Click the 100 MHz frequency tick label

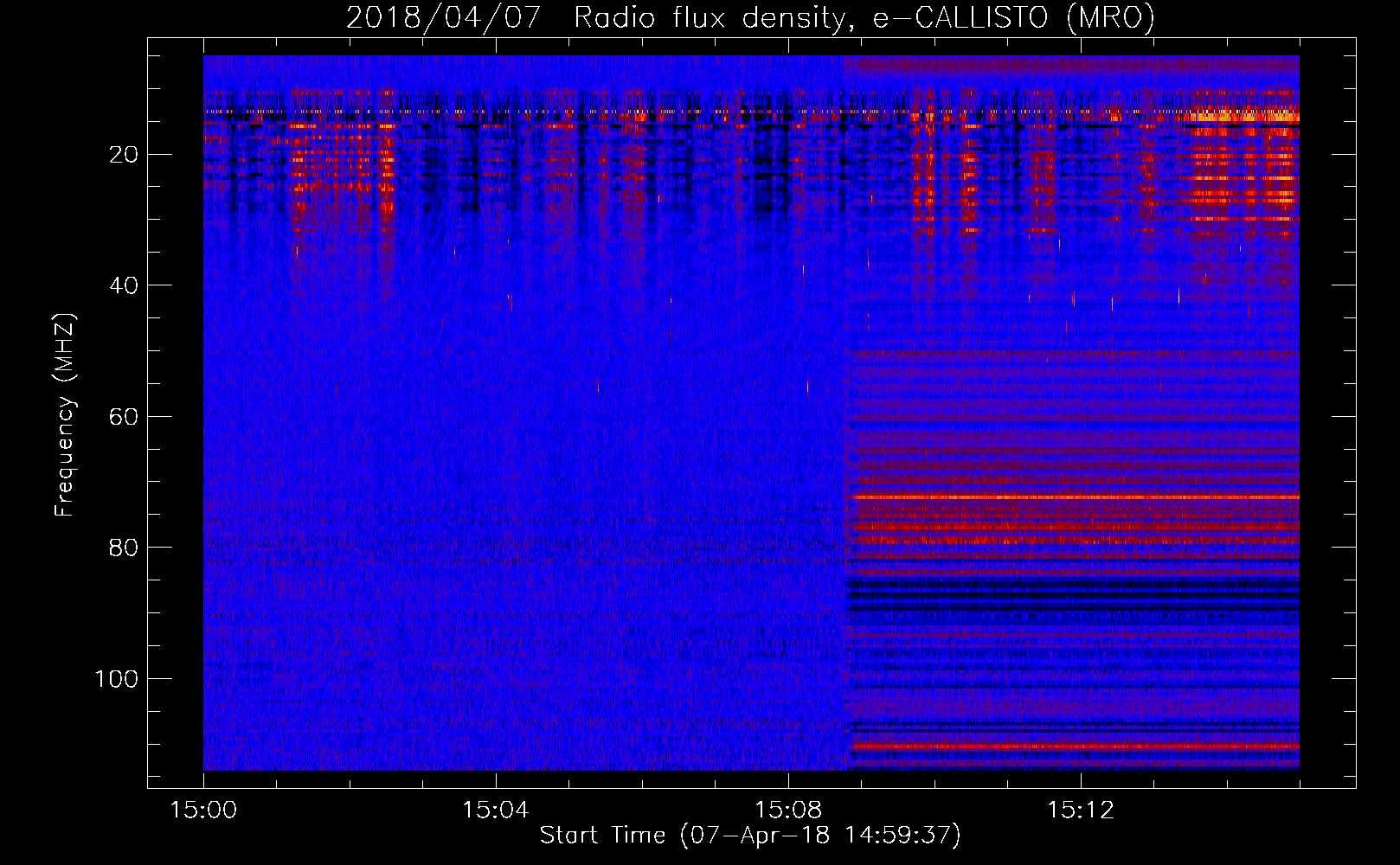pyautogui.click(x=117, y=679)
